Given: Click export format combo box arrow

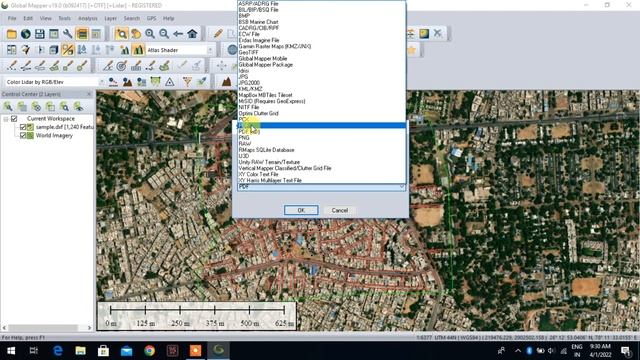Looking at the screenshot, I should click(402, 187).
